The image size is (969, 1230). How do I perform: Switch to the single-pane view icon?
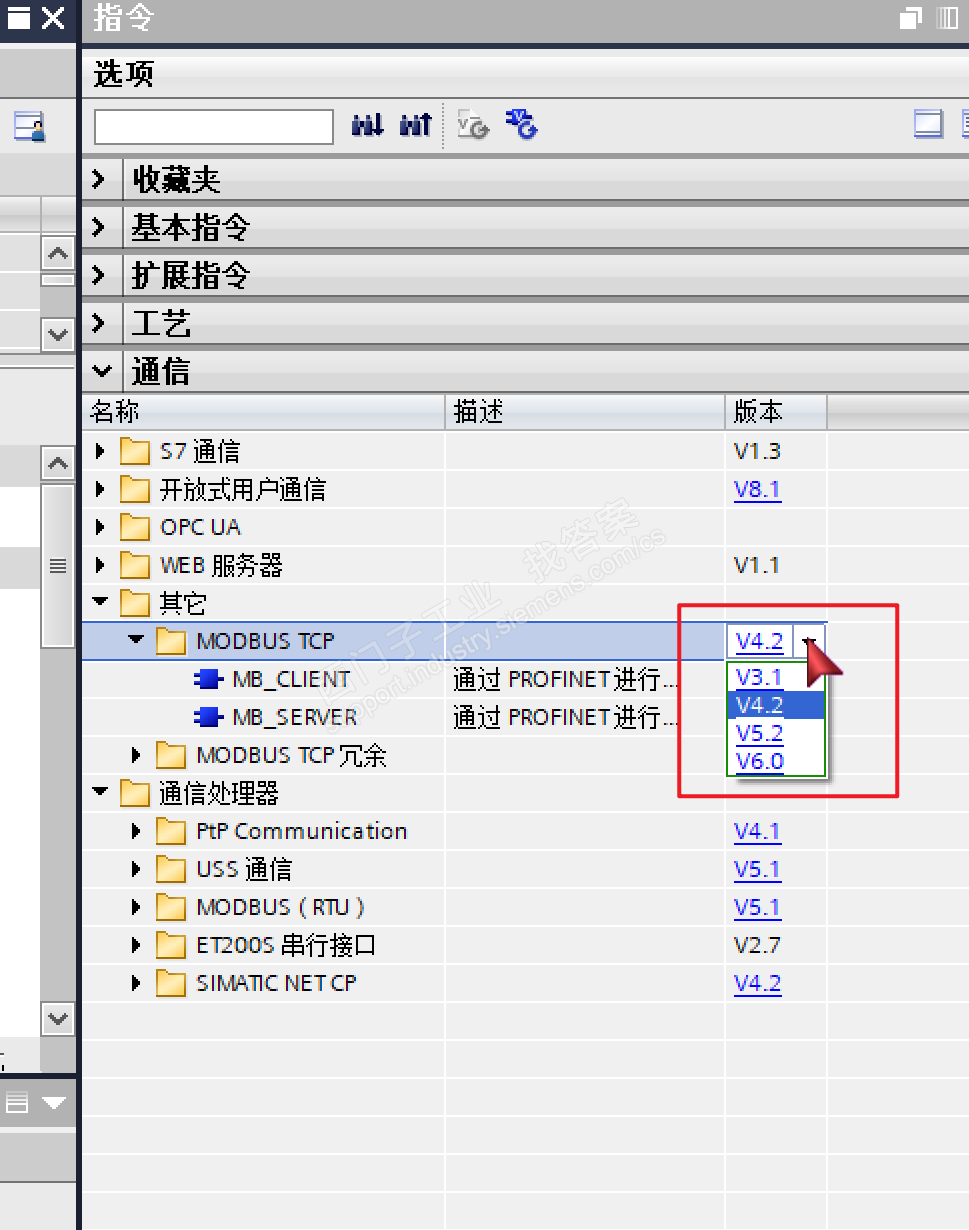pyautogui.click(x=929, y=125)
